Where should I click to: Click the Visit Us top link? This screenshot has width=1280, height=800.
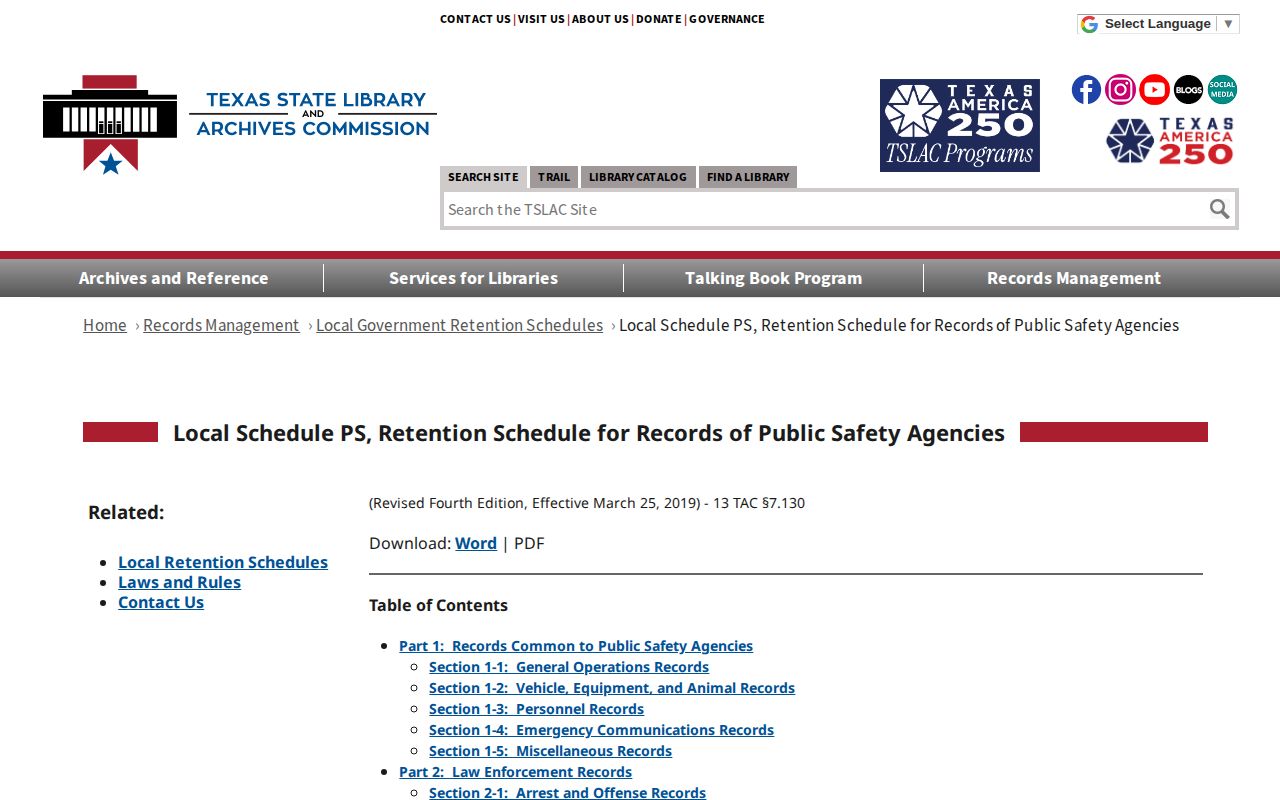541,19
